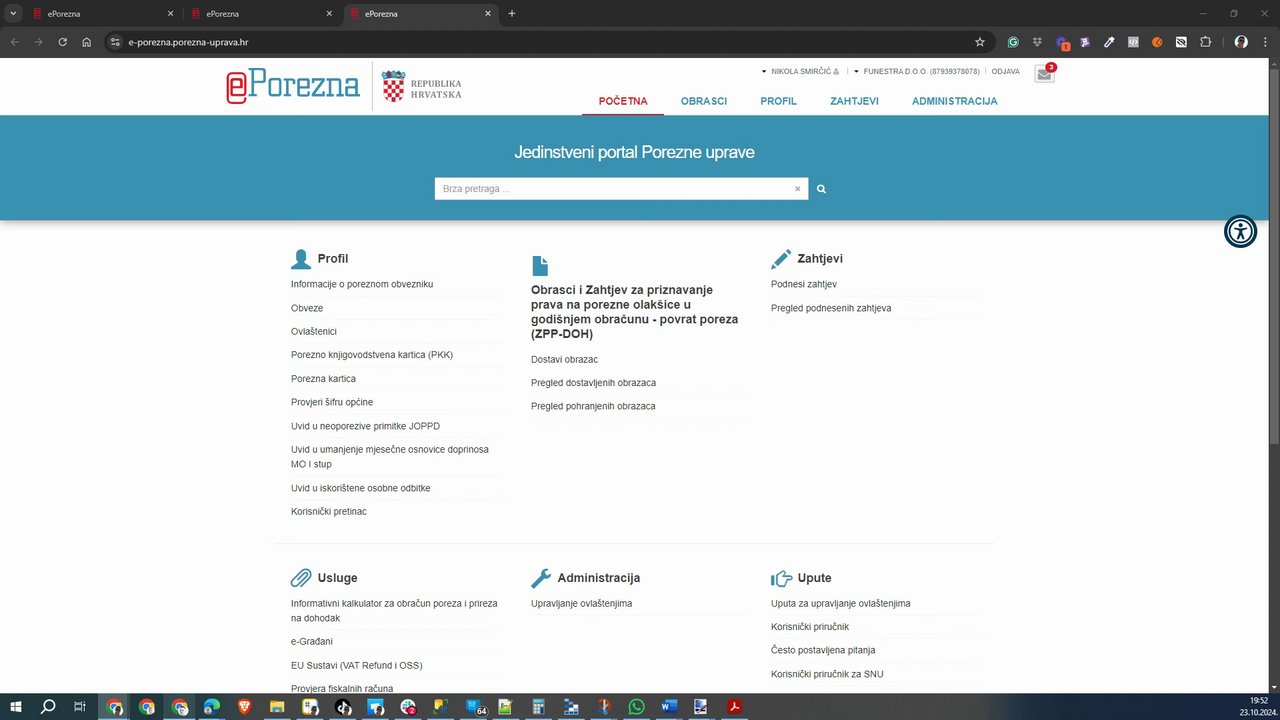Click the Podnesi zahtjev link
Image resolution: width=1280 pixels, height=720 pixels.
[x=804, y=285]
